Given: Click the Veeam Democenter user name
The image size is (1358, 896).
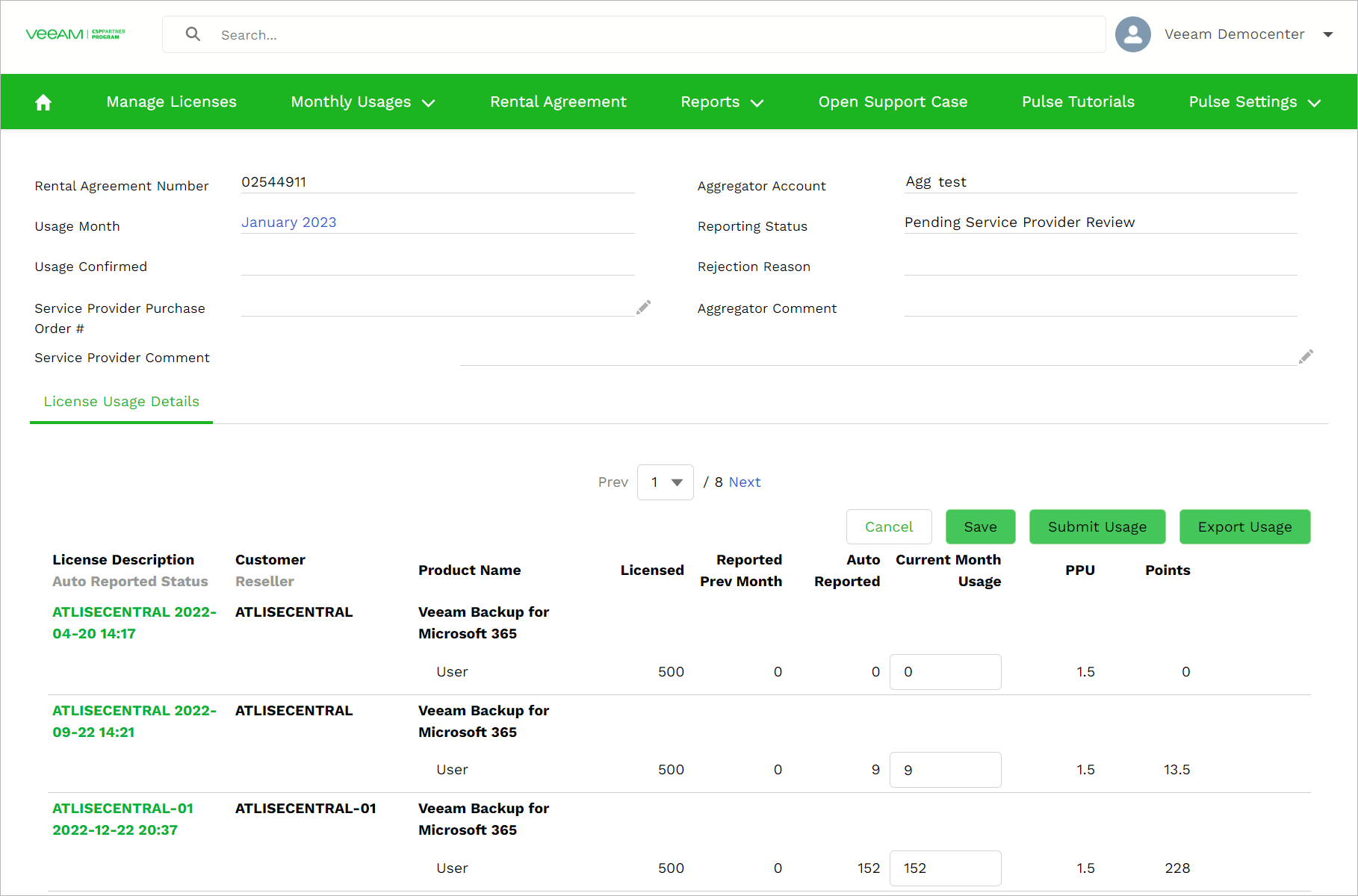Looking at the screenshot, I should coord(1234,34).
